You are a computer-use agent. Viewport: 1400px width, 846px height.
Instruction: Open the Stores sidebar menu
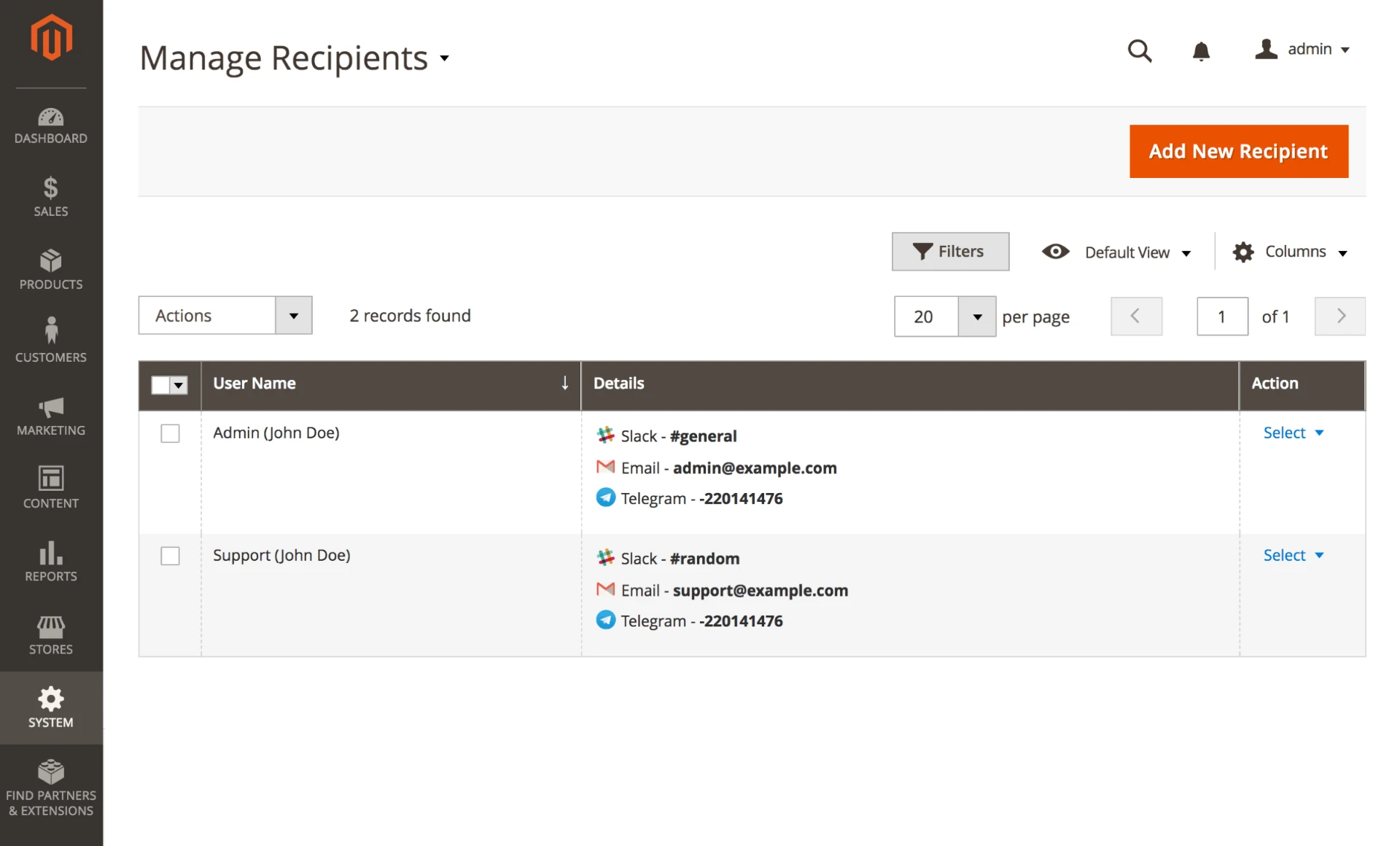(x=51, y=634)
